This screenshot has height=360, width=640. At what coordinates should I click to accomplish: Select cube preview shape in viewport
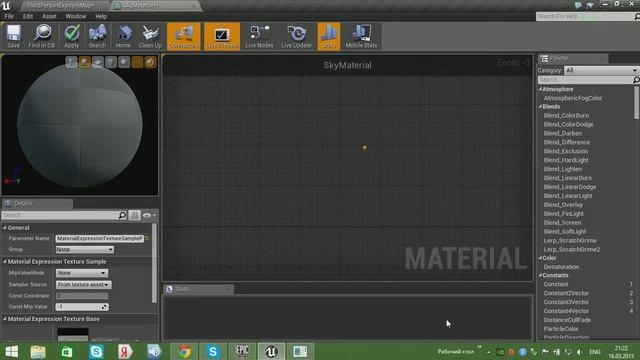tap(111, 62)
